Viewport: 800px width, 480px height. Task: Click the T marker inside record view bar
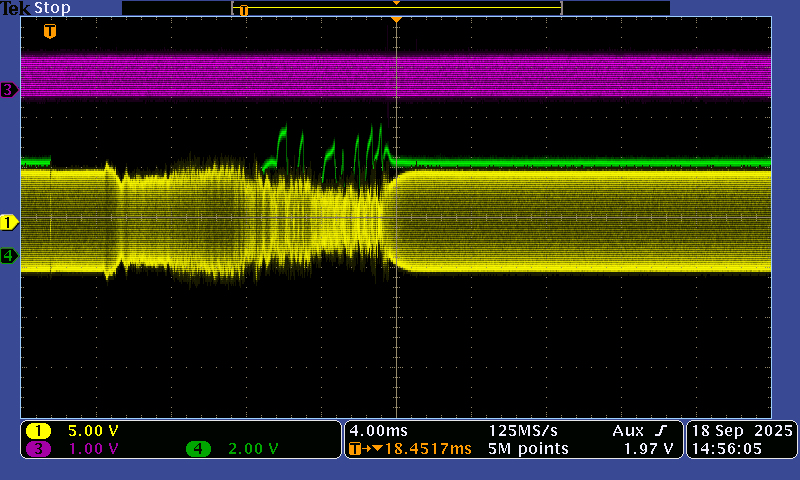pyautogui.click(x=243, y=10)
